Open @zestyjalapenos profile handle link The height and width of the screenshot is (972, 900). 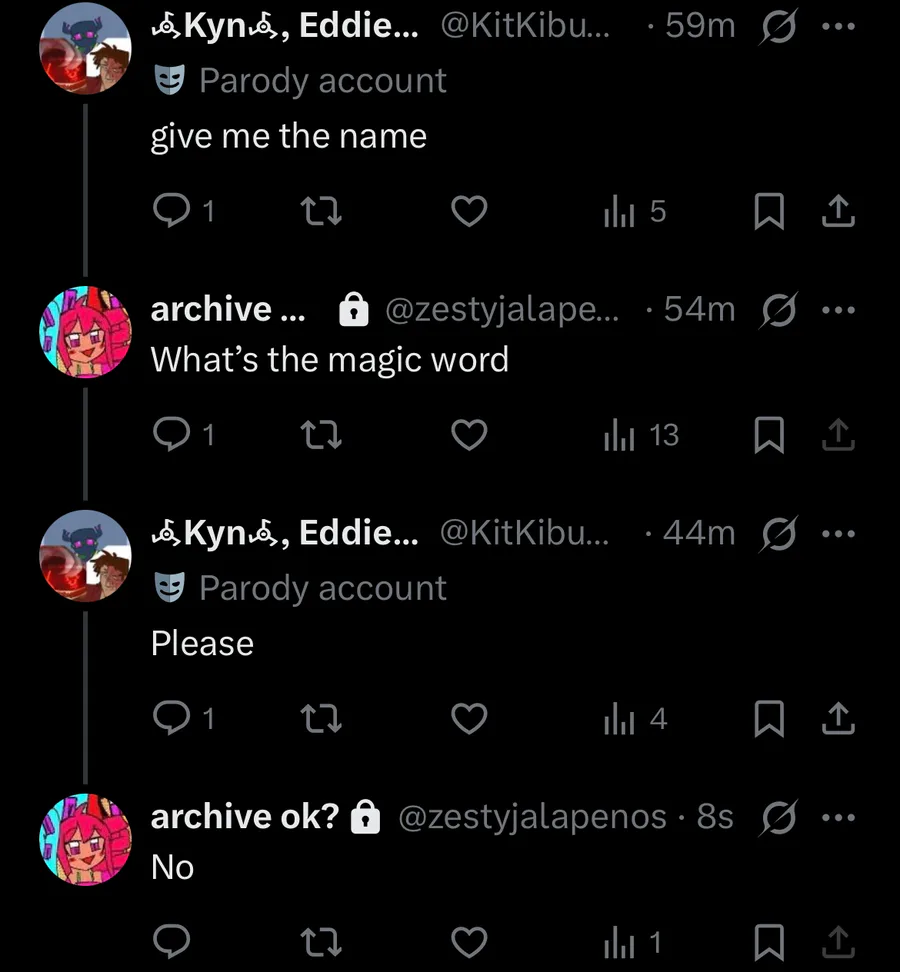pos(532,817)
